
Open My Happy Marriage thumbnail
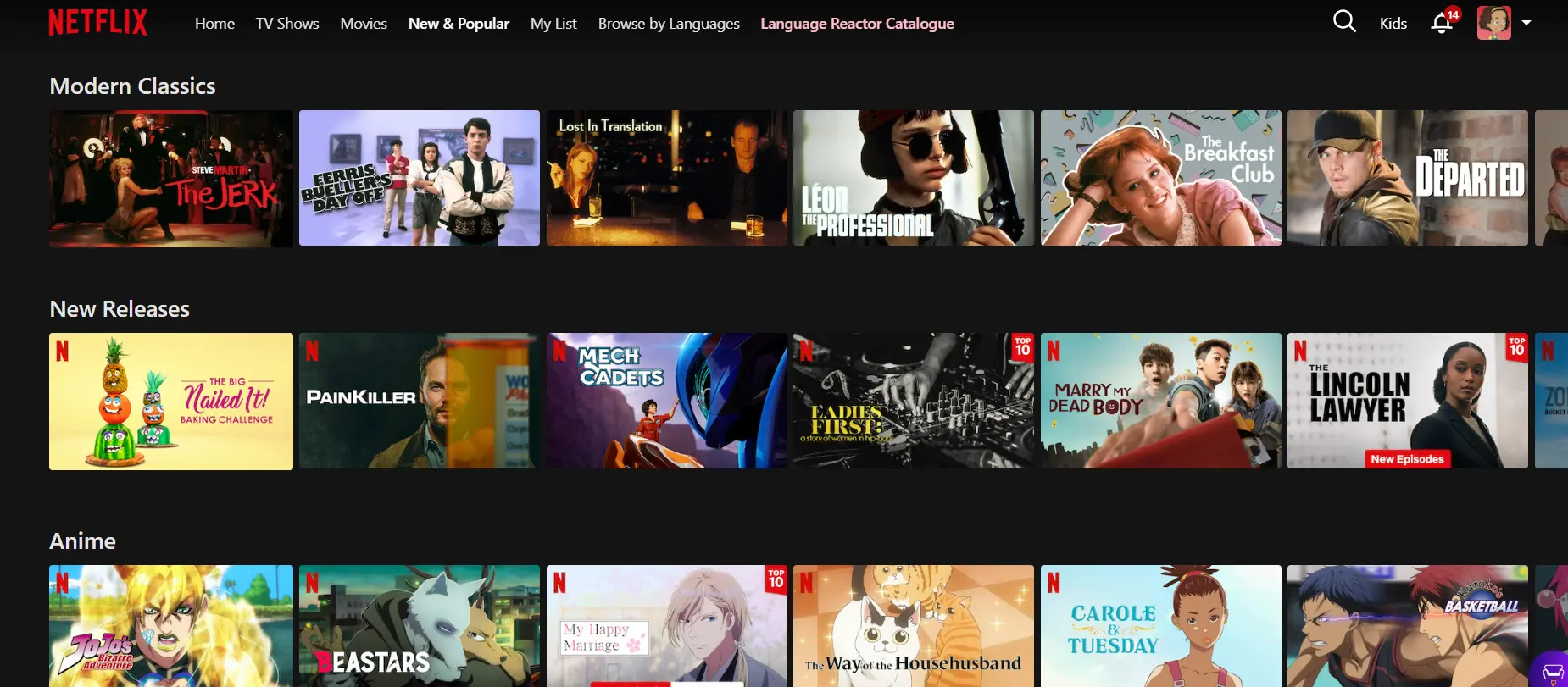[x=667, y=626]
